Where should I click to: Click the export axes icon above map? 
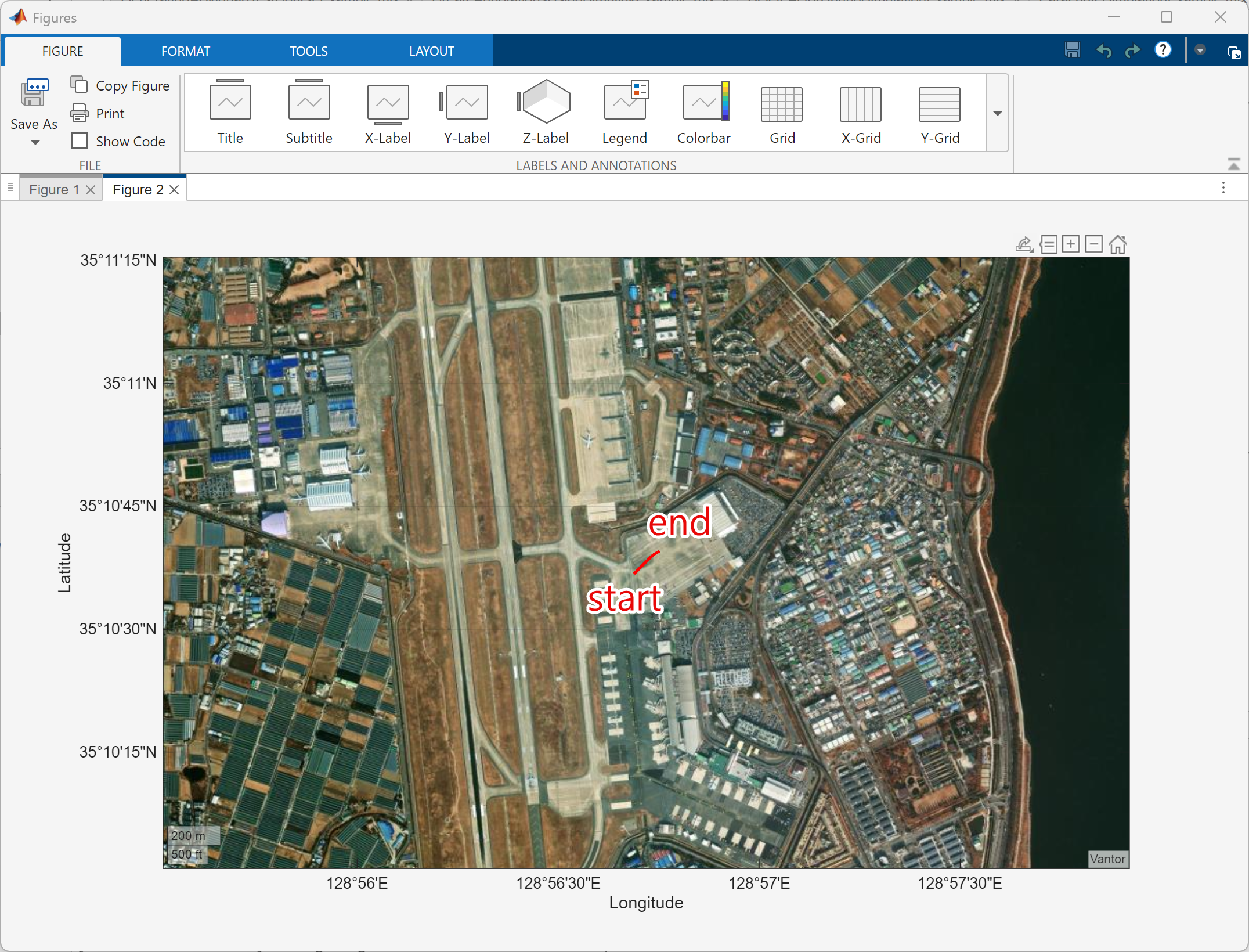1024,244
